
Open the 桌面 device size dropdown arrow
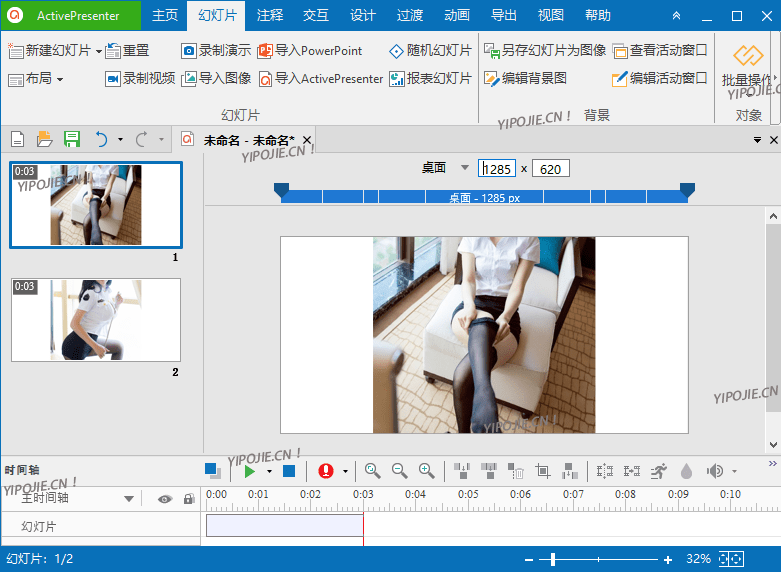(x=464, y=168)
